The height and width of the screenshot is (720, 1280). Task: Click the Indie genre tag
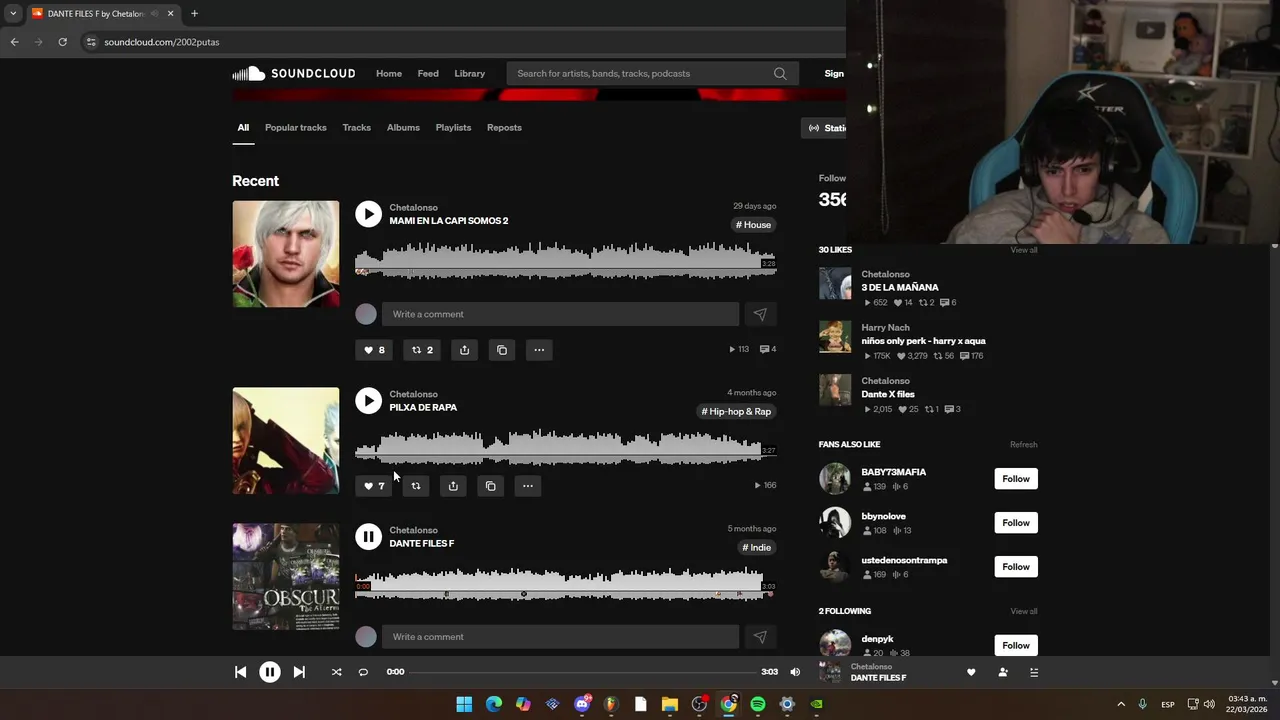[757, 548]
